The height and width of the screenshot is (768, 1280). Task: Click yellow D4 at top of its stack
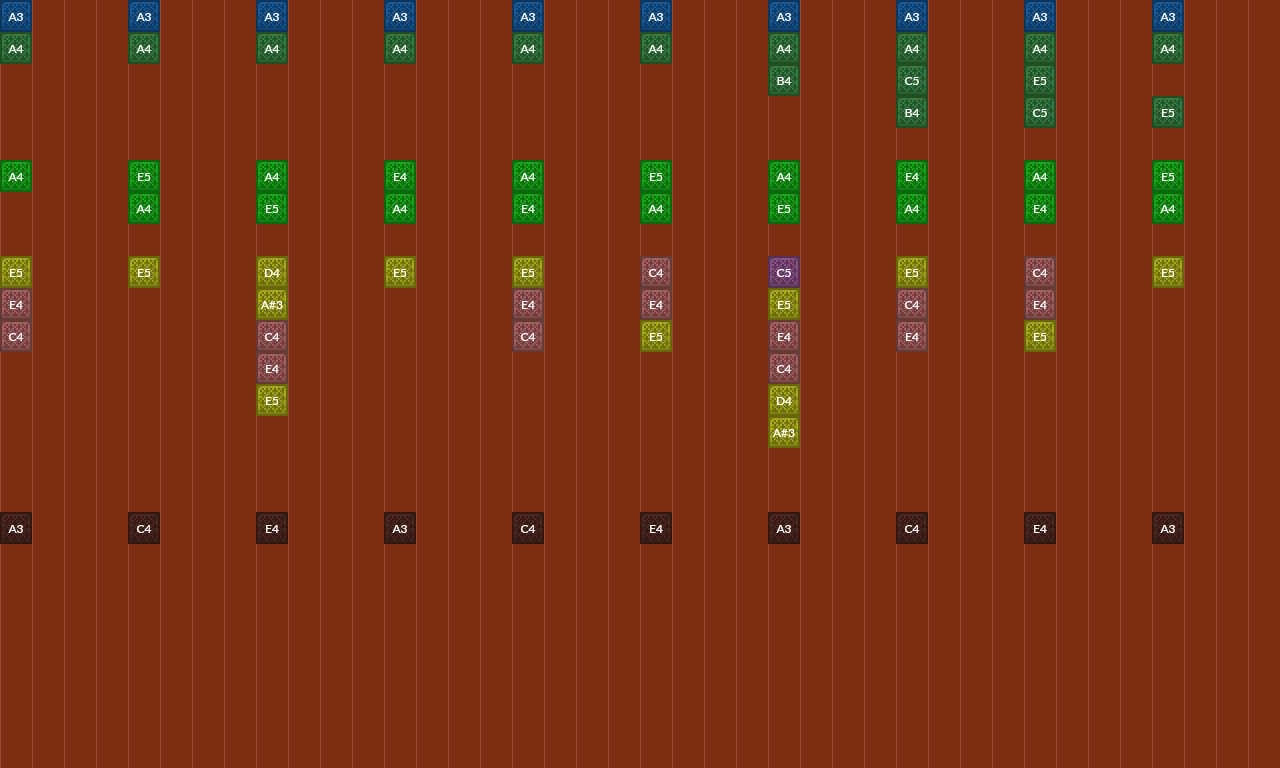pyautogui.click(x=272, y=272)
